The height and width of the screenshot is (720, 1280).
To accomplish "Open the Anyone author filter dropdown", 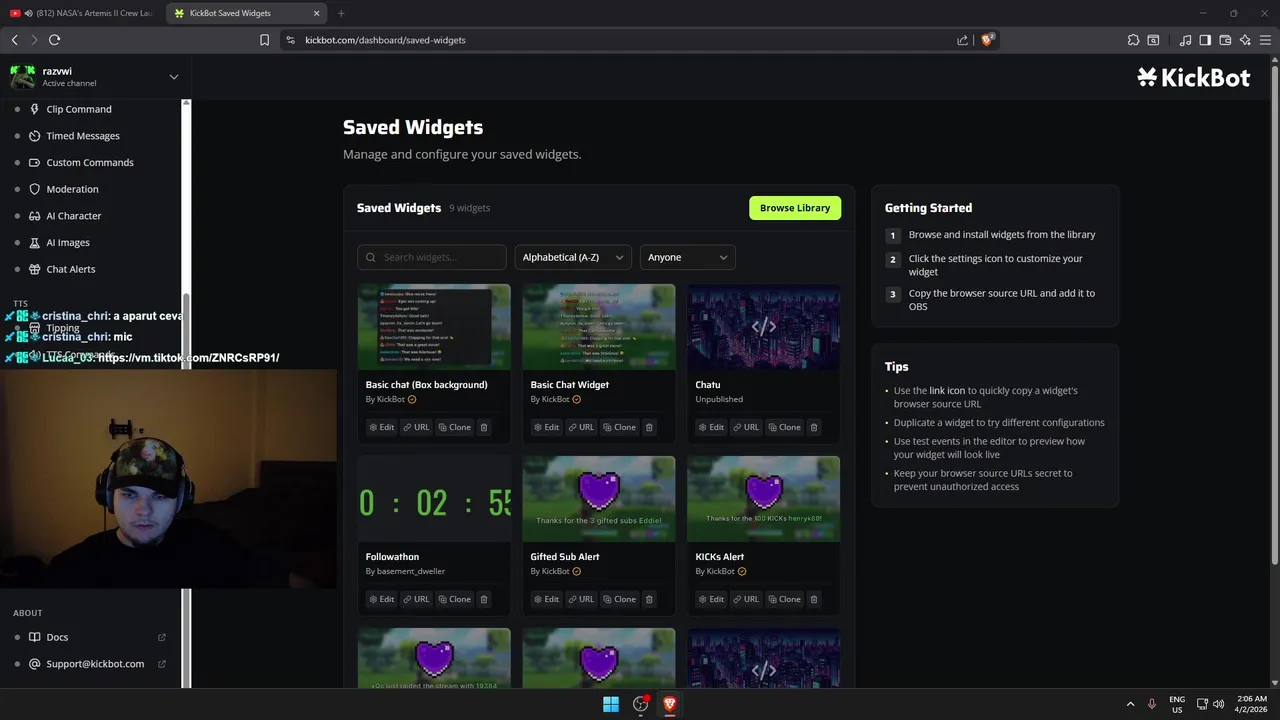I will pos(688,257).
